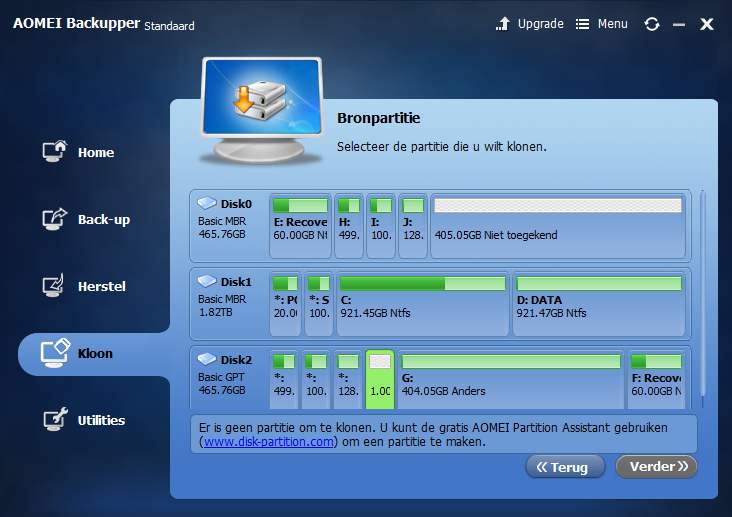Select the D: DATA 921.47GB partition
The height and width of the screenshot is (517, 732).
tap(599, 304)
